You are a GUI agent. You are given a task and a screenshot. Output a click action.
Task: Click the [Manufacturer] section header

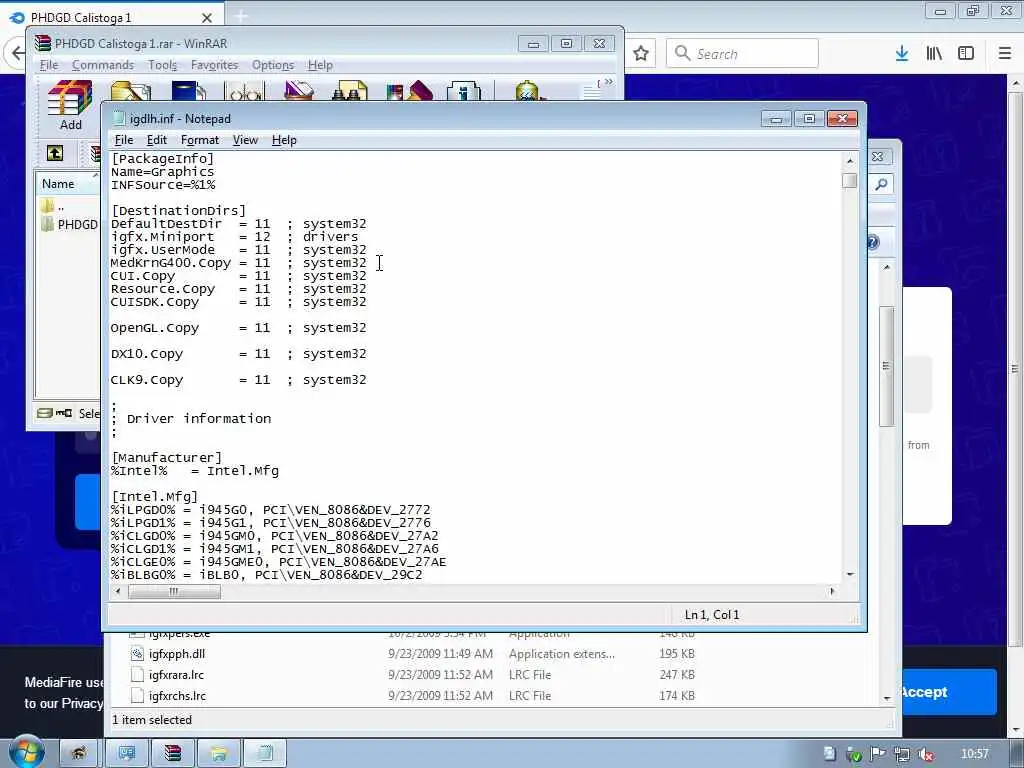click(x=167, y=457)
